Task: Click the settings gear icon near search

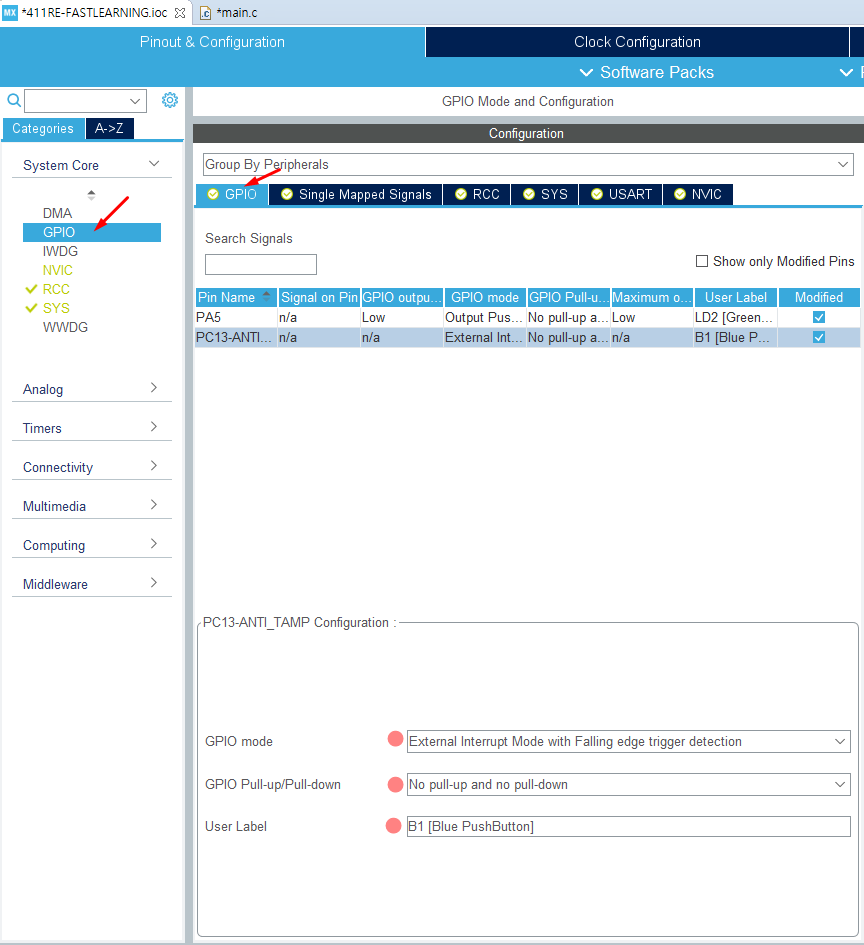Action: pyautogui.click(x=170, y=100)
